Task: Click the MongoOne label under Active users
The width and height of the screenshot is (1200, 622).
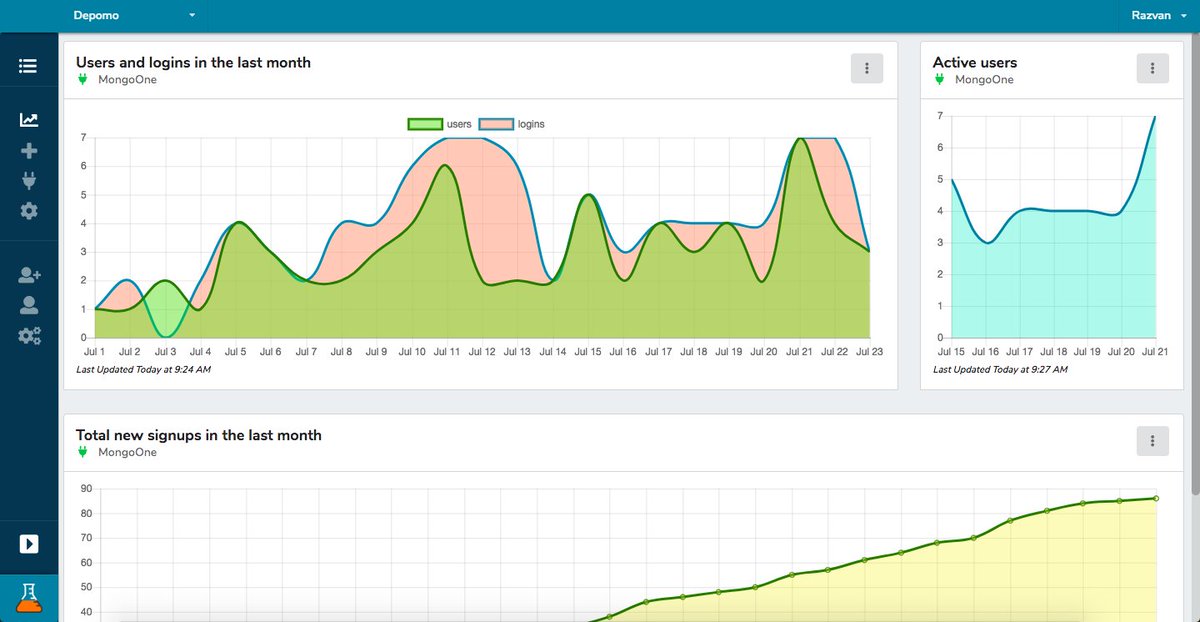Action: [x=984, y=80]
